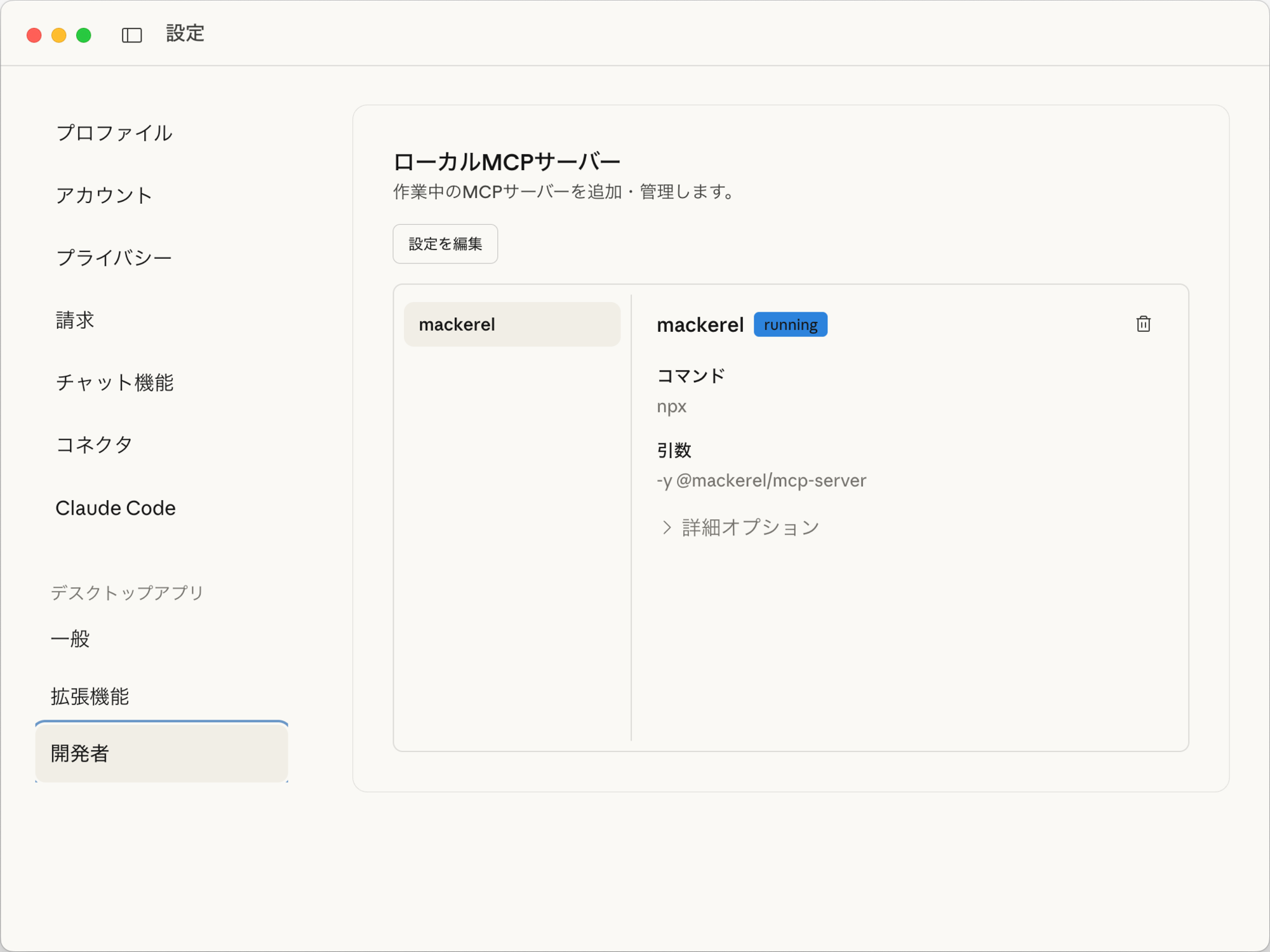Select 一般 under desktop app

tap(70, 638)
